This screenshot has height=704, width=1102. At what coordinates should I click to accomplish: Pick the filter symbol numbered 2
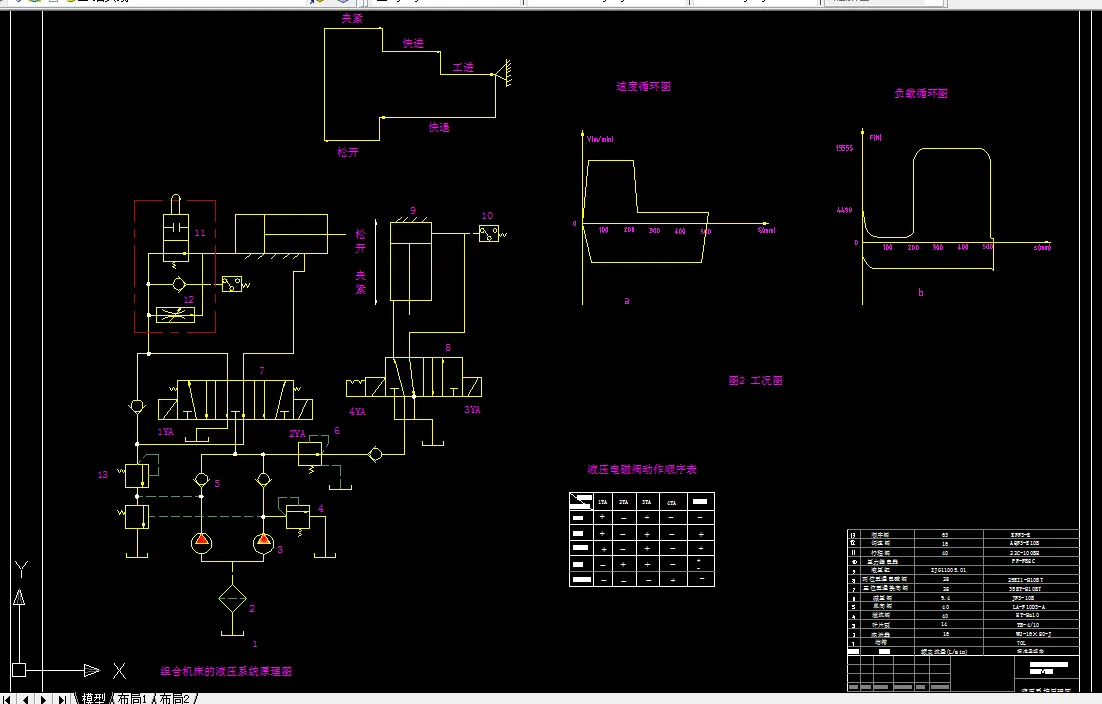coord(233,599)
